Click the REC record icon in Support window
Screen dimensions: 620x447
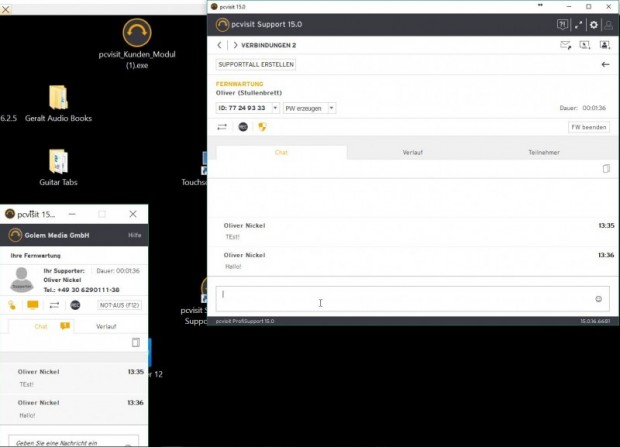243,127
